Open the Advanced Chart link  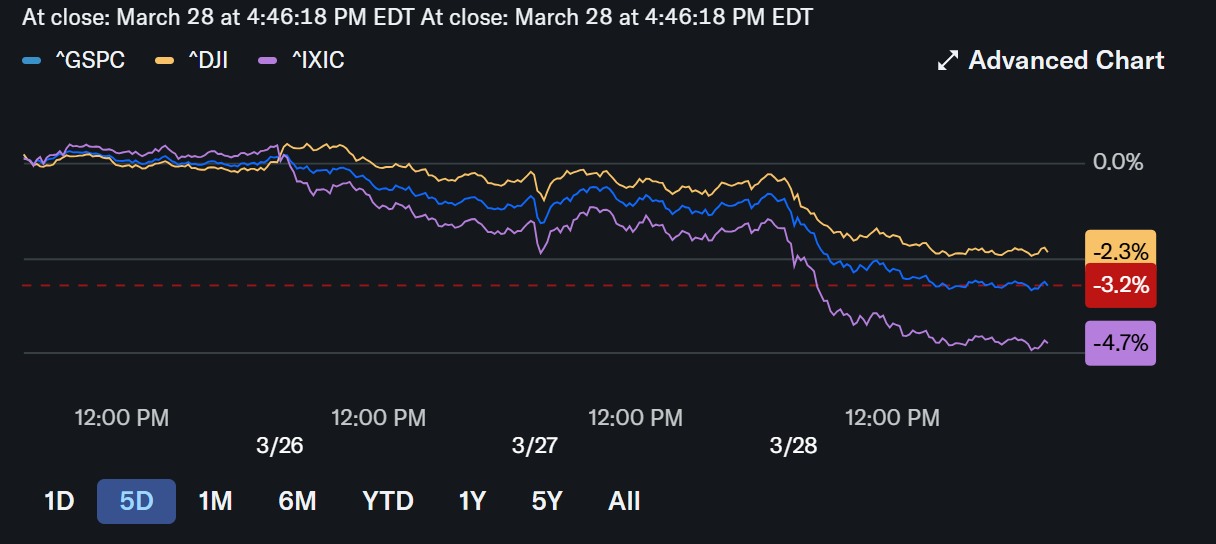click(1066, 61)
